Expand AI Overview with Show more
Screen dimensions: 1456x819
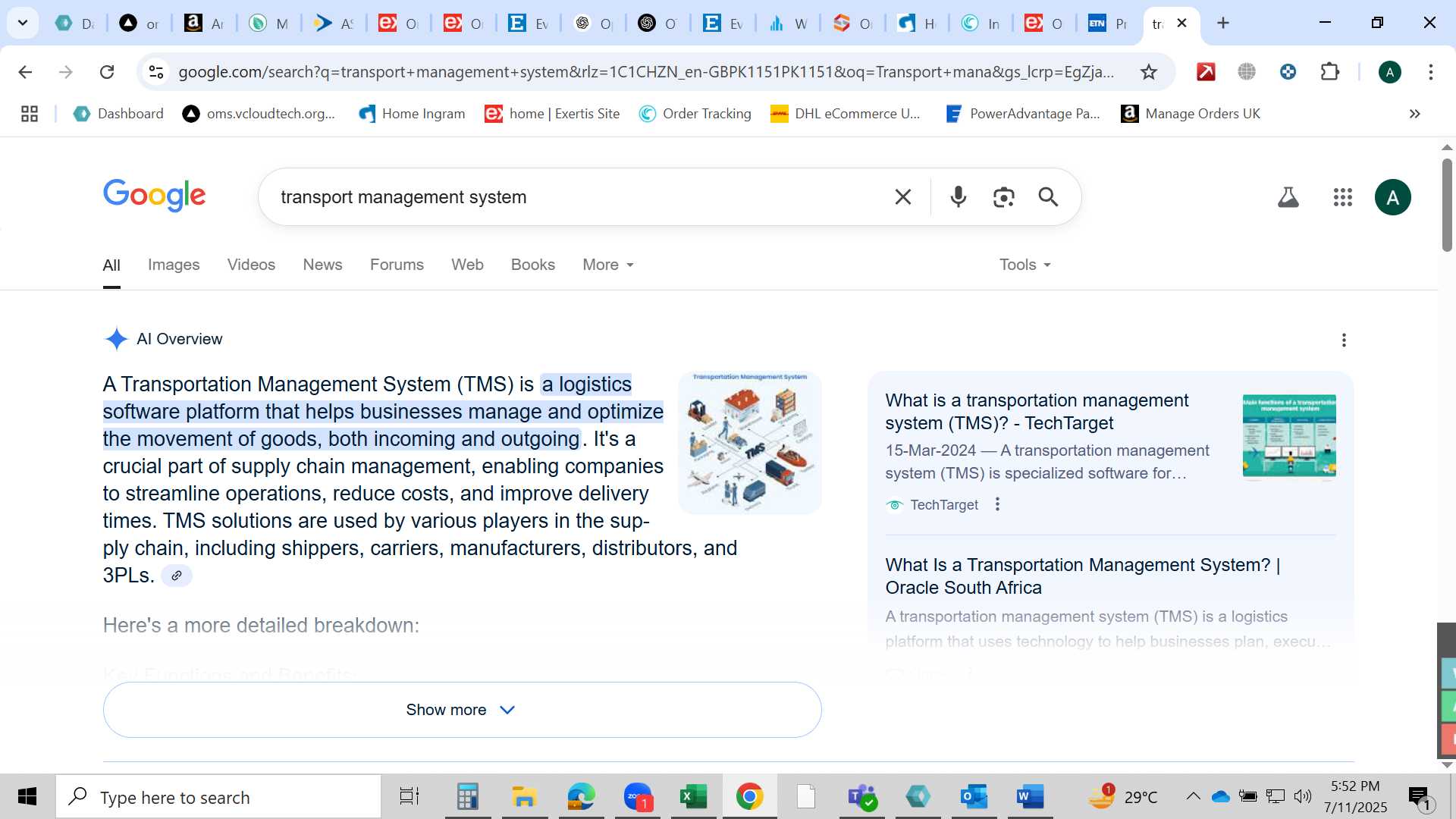[462, 710]
